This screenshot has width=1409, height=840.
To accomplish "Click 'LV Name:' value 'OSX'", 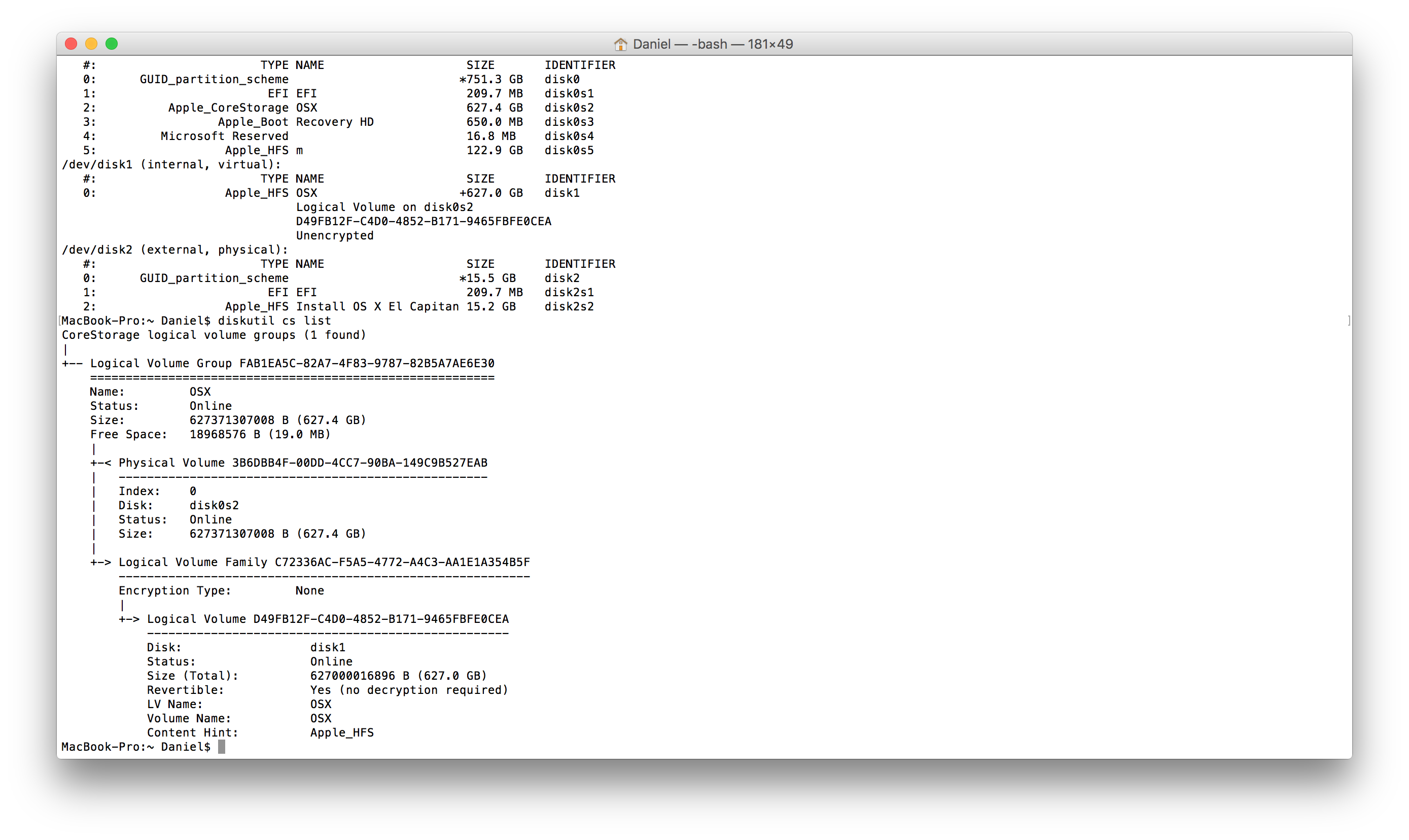I will pyautogui.click(x=321, y=704).
